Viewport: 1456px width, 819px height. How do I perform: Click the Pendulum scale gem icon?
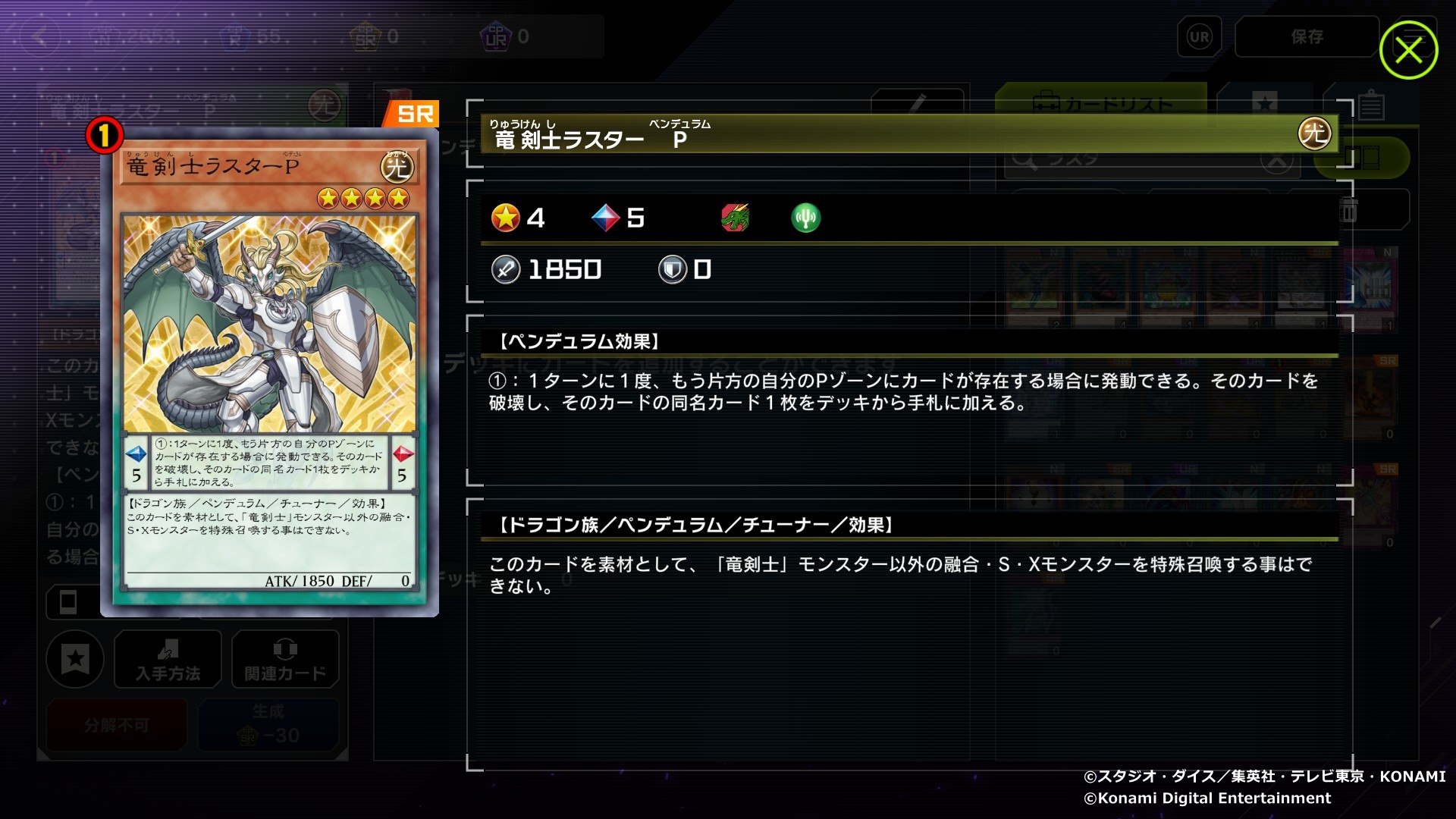(x=605, y=218)
